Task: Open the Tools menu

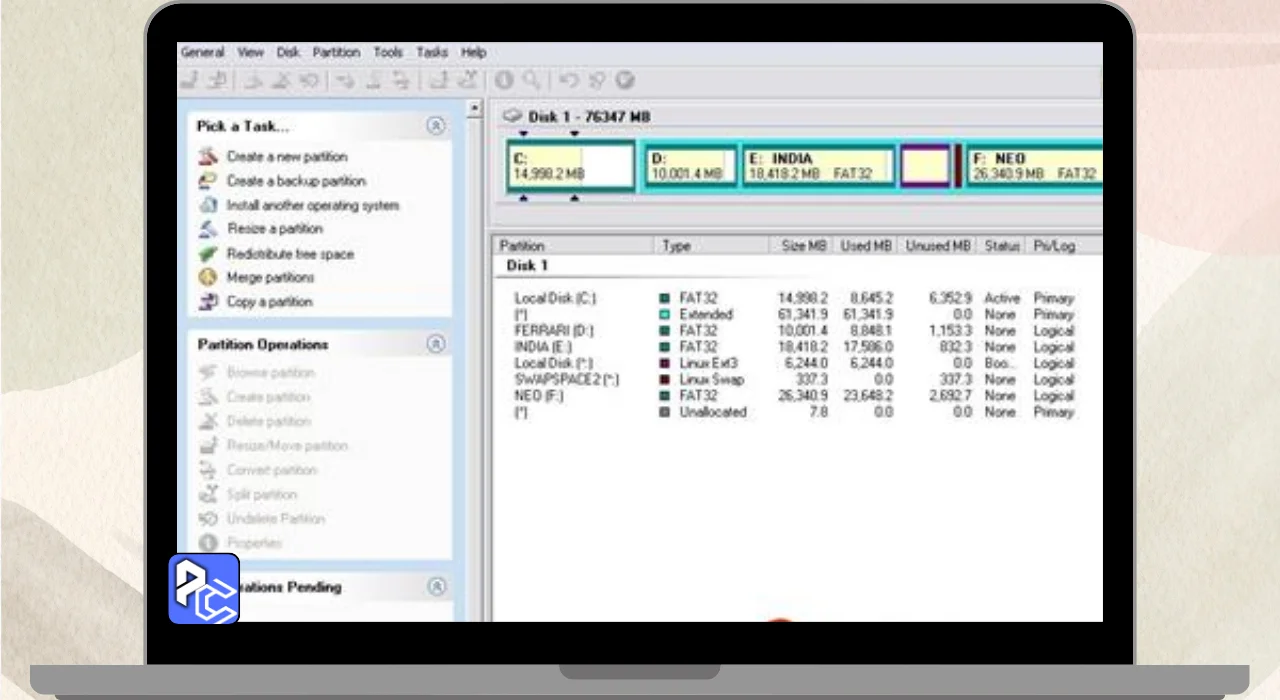Action: tap(388, 52)
